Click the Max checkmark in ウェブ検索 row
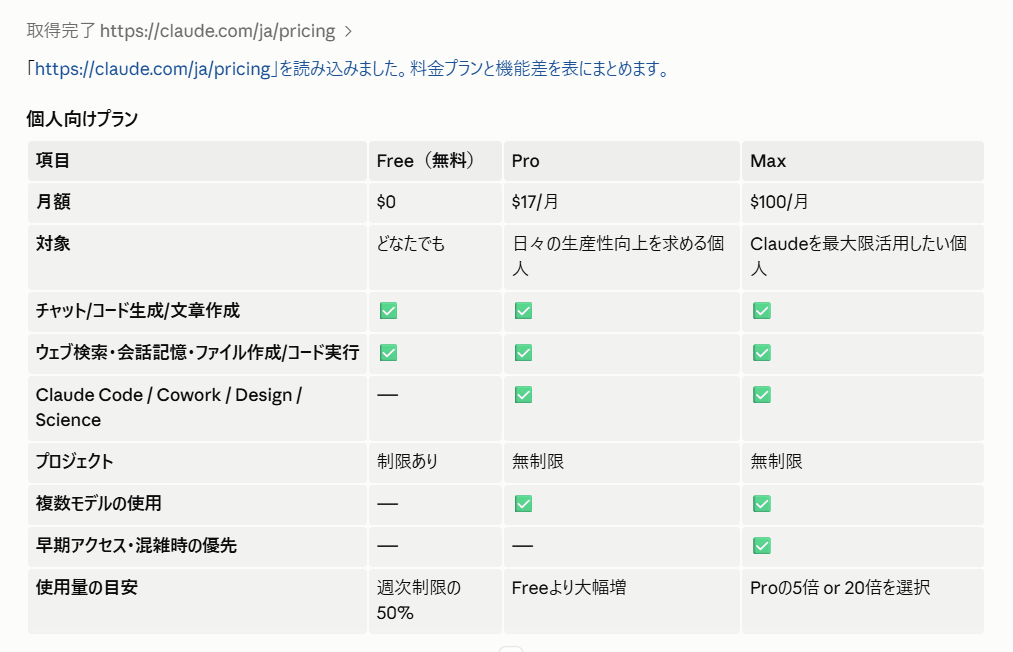Screen dimensions: 1013x652 (762, 353)
